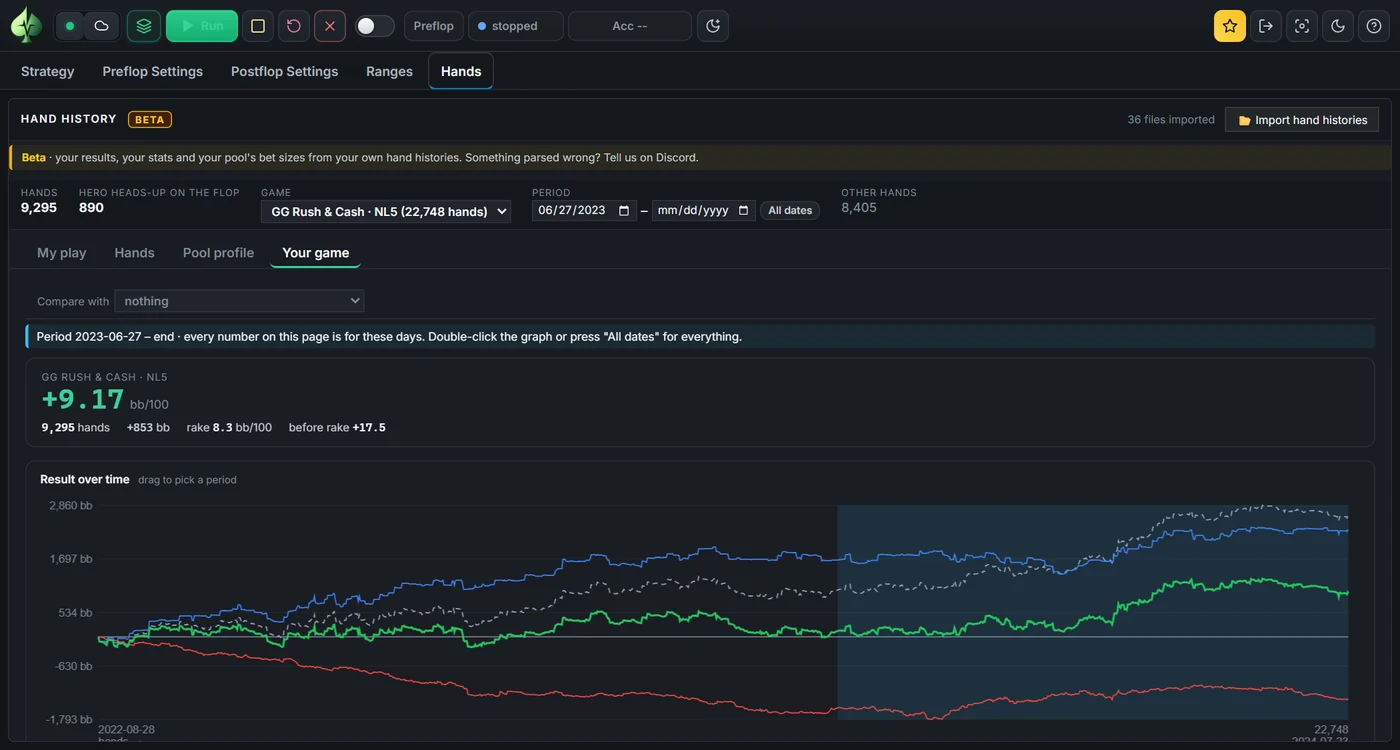The image size is (1400, 750).
Task: Open the stacked layers icon button
Action: 144,26
